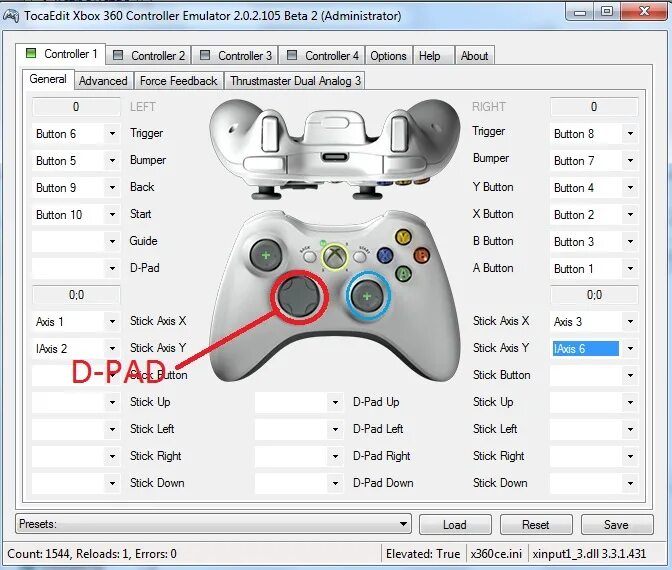Expand the Start dropdown showing Button 10
The width and height of the screenshot is (672, 570).
coord(112,215)
